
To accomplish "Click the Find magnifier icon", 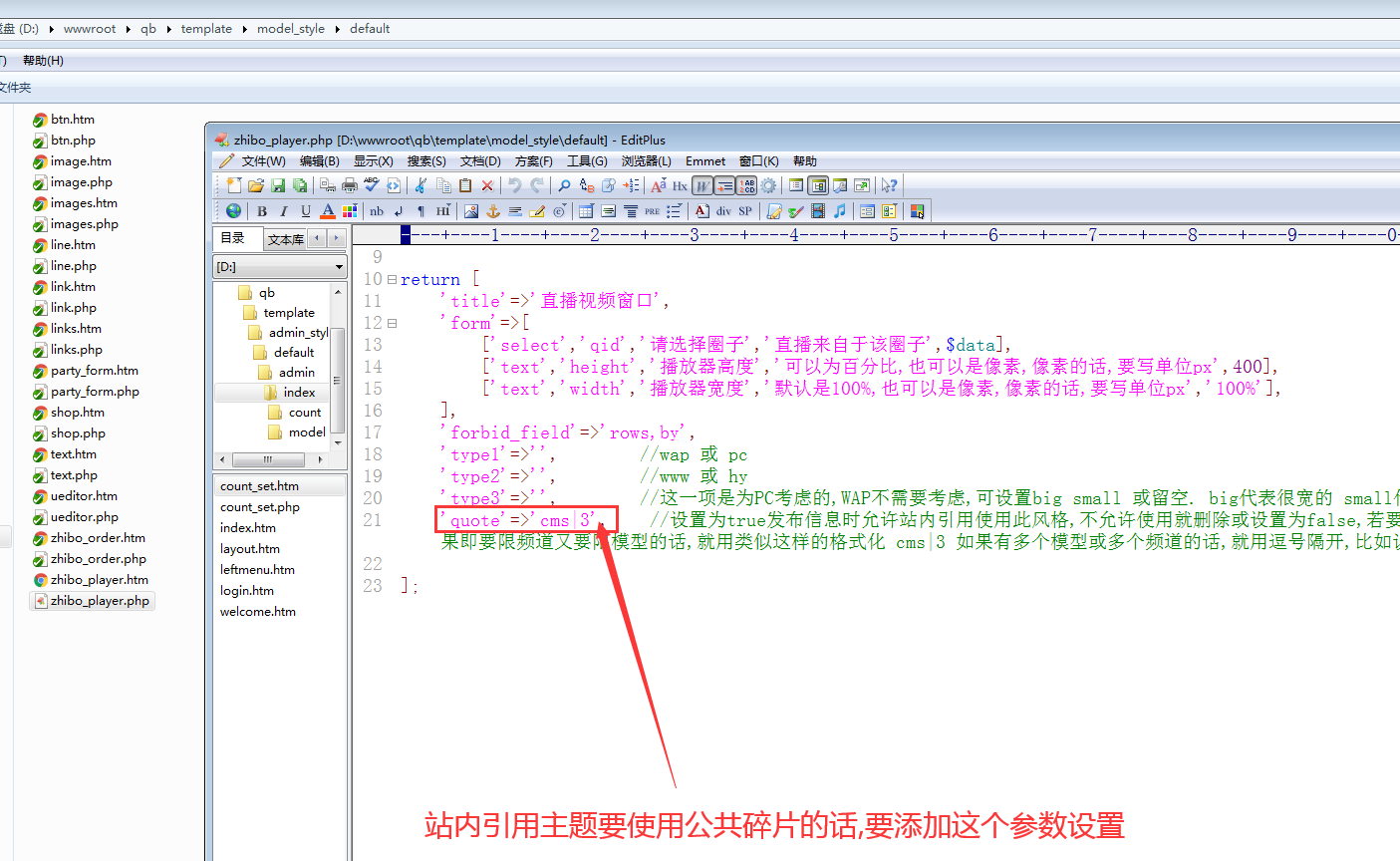I will coord(564,185).
